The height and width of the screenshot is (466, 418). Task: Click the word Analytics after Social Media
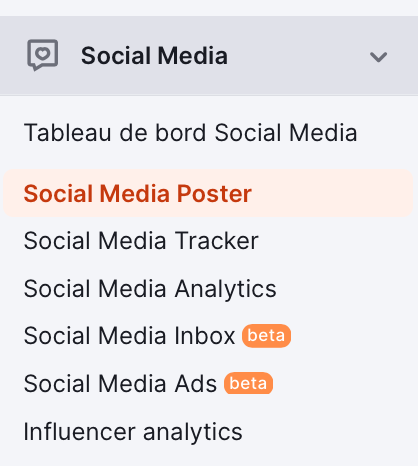pyautogui.click(x=226, y=289)
